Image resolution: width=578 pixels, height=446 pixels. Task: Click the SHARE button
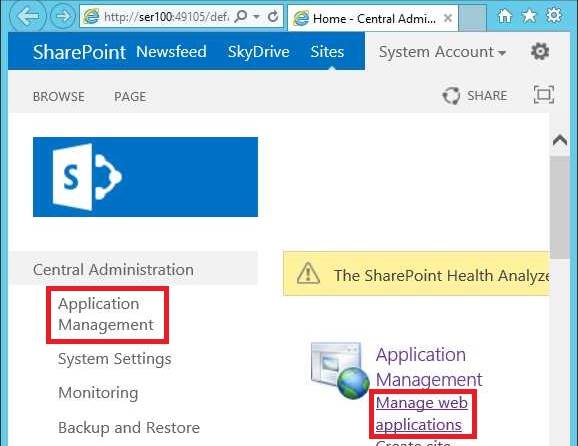pos(475,95)
